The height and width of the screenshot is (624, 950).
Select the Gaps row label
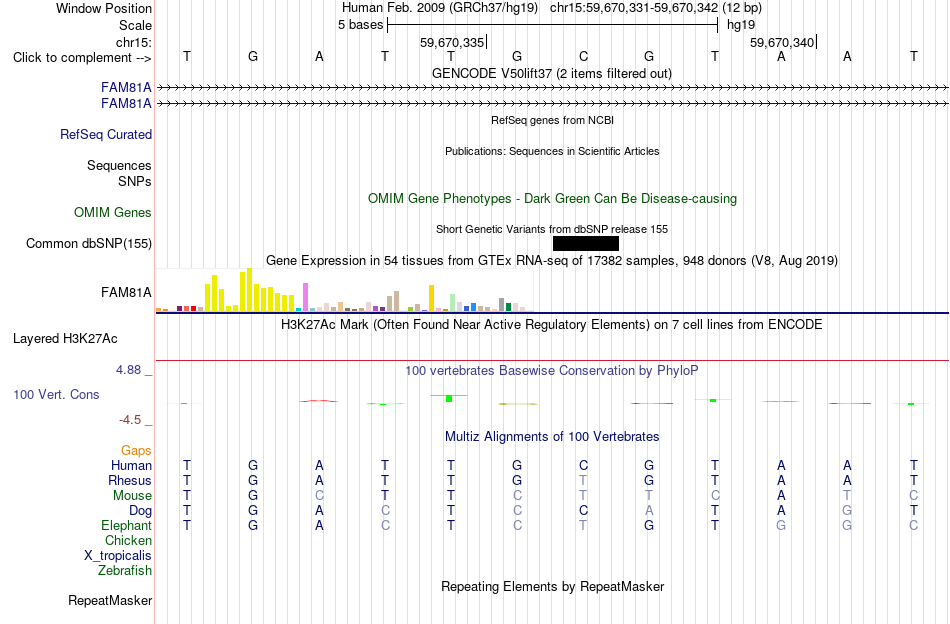point(136,450)
